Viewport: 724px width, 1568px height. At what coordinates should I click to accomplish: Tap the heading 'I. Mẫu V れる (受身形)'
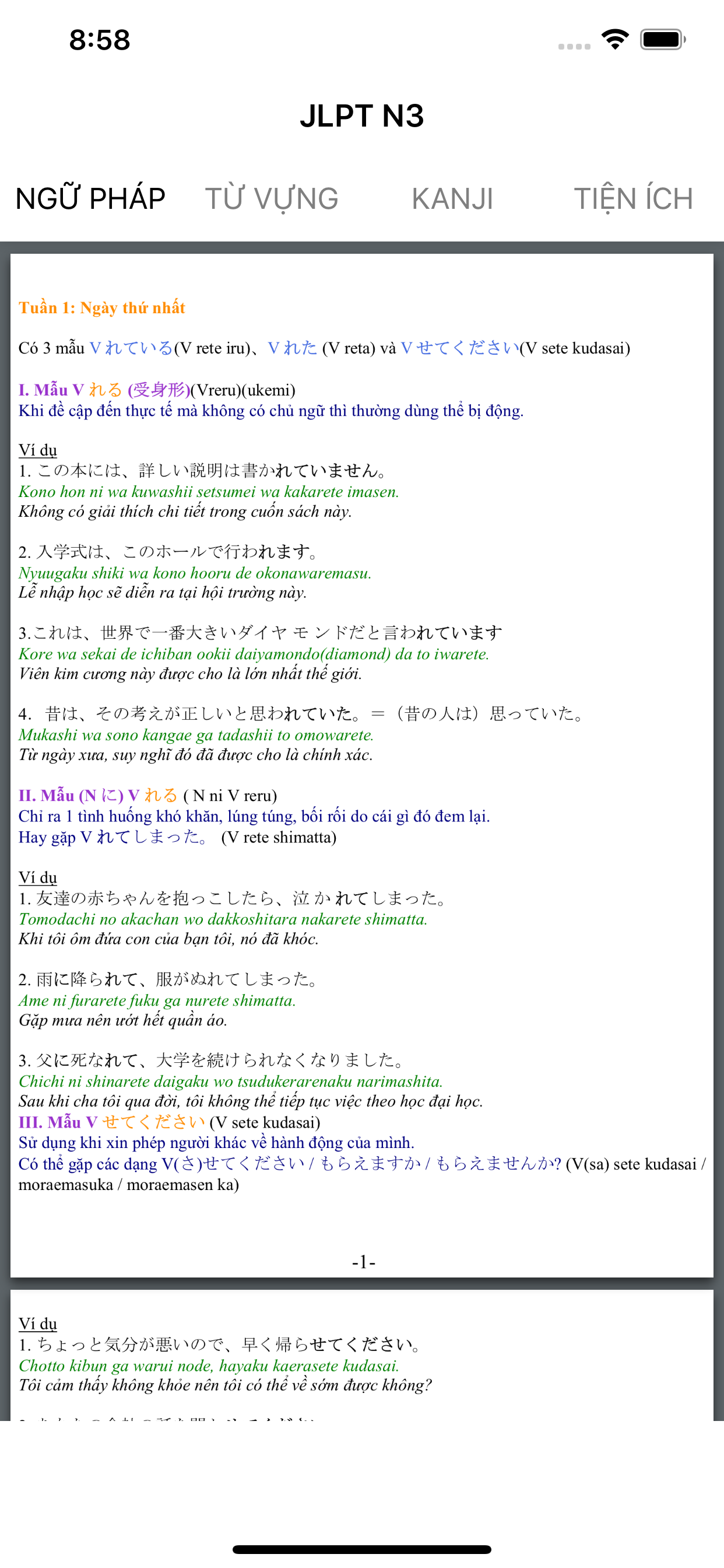pos(104,390)
